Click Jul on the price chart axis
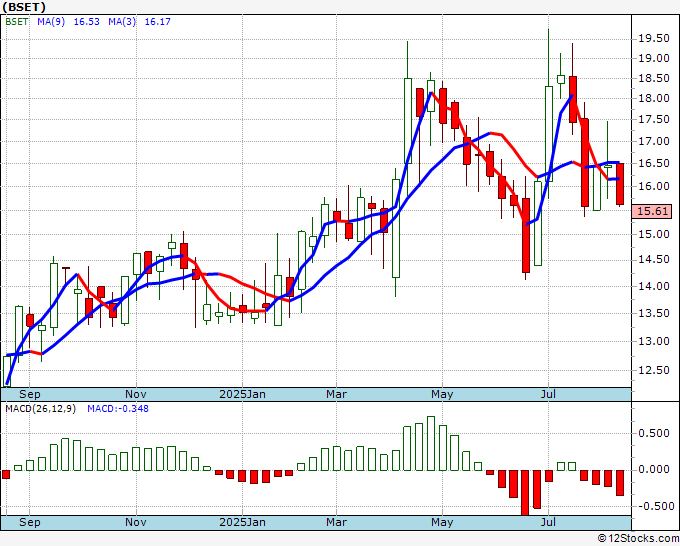This screenshot has width=680, height=546. [549, 394]
